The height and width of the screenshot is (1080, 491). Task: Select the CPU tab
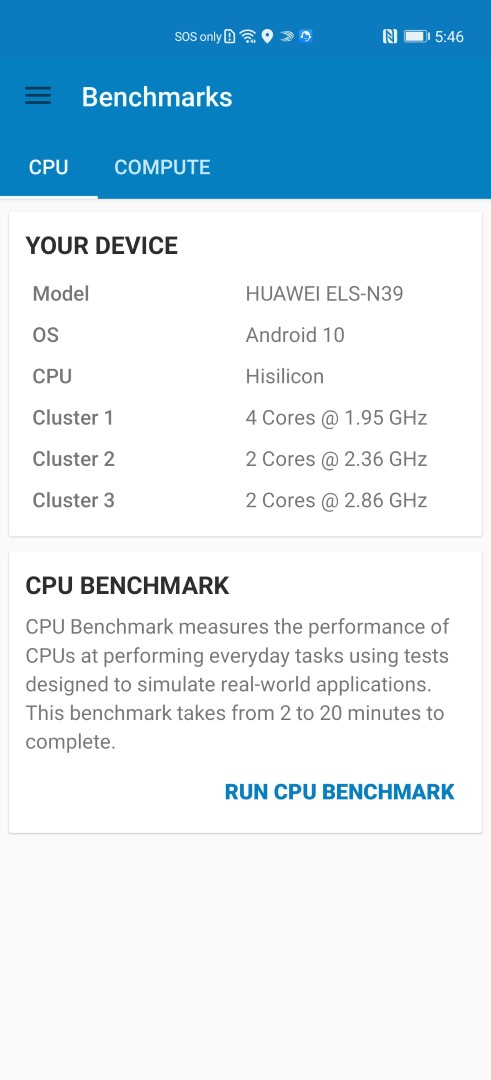pyautogui.click(x=48, y=167)
